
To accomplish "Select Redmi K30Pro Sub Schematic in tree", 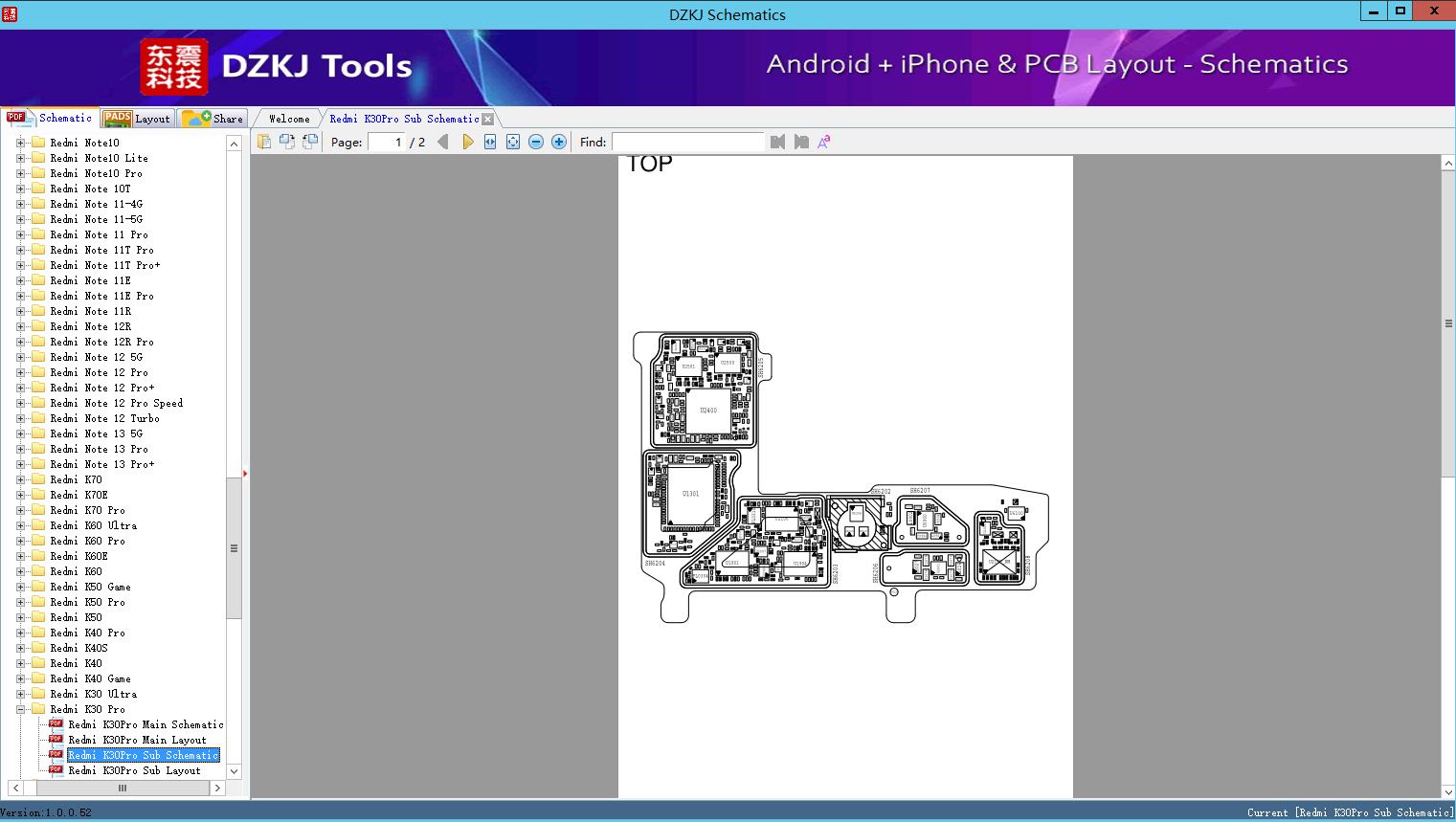I will click(144, 755).
